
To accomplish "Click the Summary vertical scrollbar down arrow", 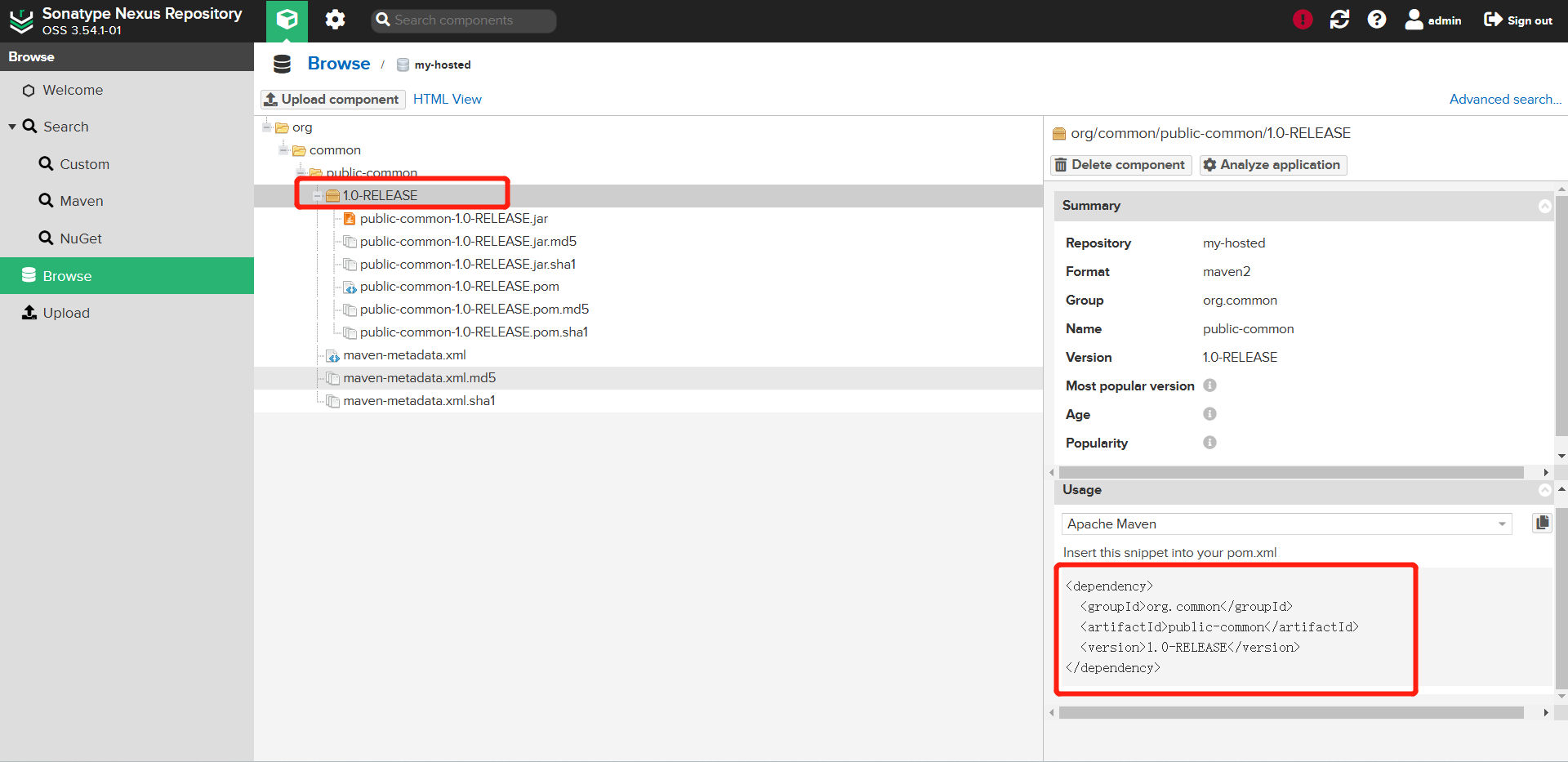I will point(1561,456).
